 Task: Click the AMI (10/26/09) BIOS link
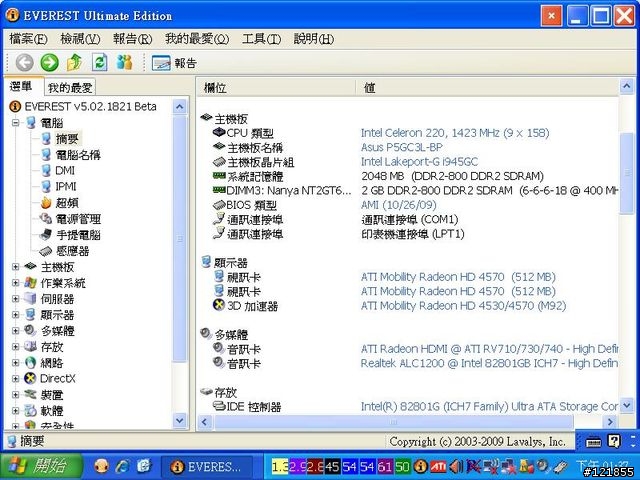tap(398, 205)
